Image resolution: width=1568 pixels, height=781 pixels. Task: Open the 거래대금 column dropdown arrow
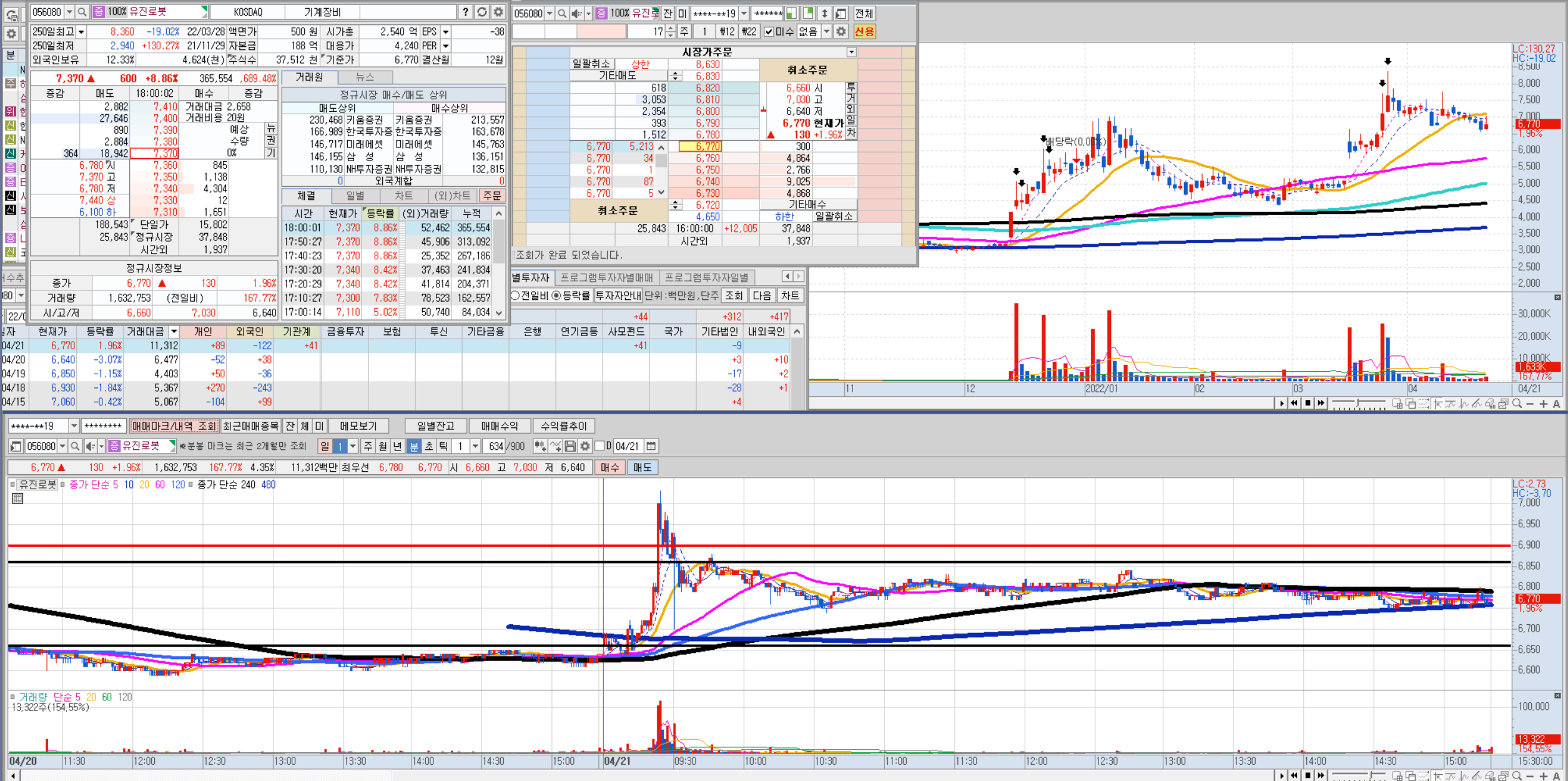pyautogui.click(x=174, y=332)
